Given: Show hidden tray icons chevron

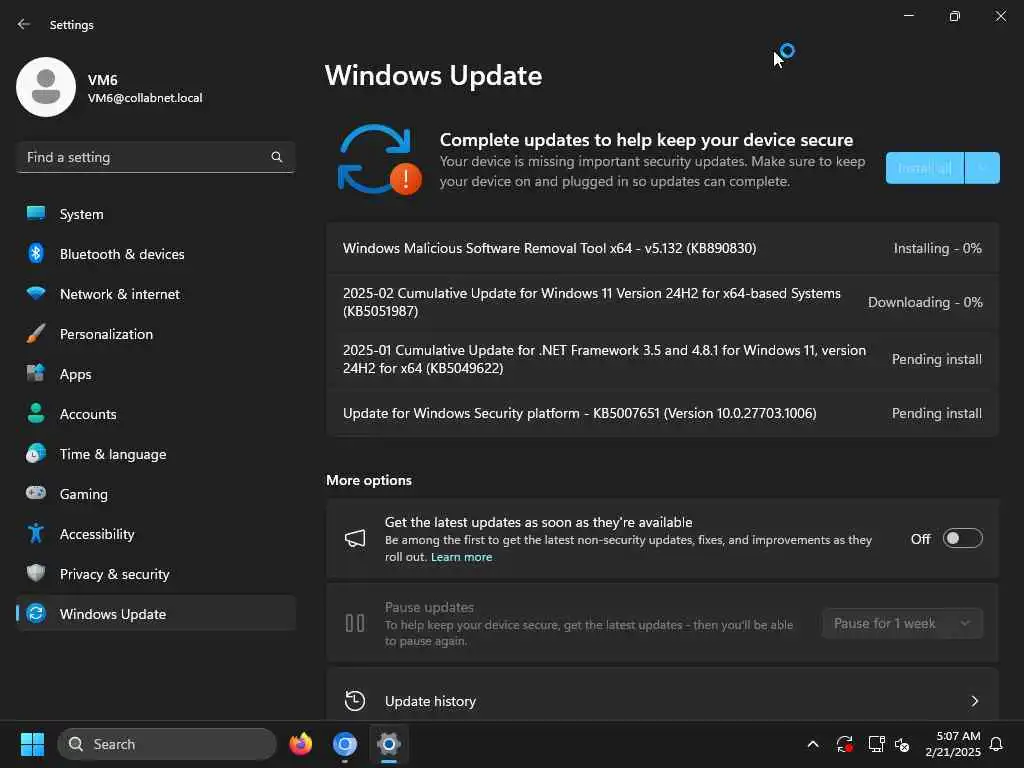Looking at the screenshot, I should pos(813,744).
